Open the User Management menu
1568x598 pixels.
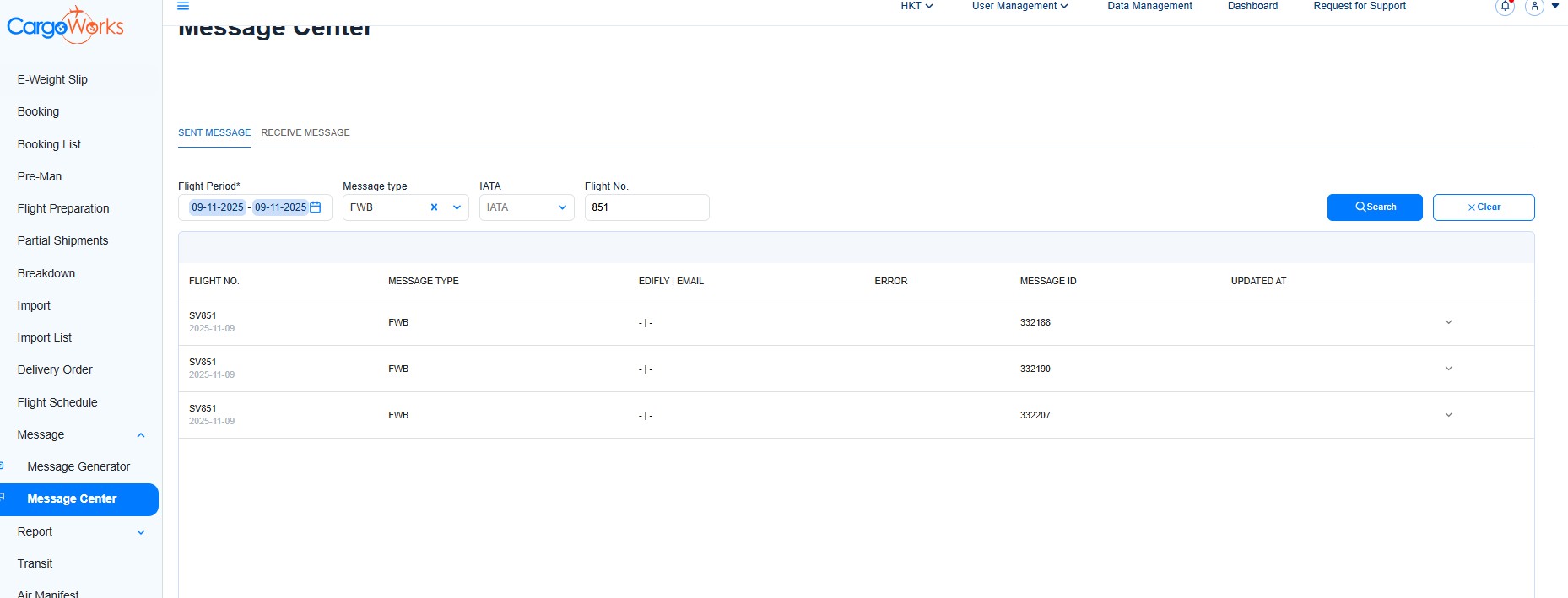(1019, 6)
